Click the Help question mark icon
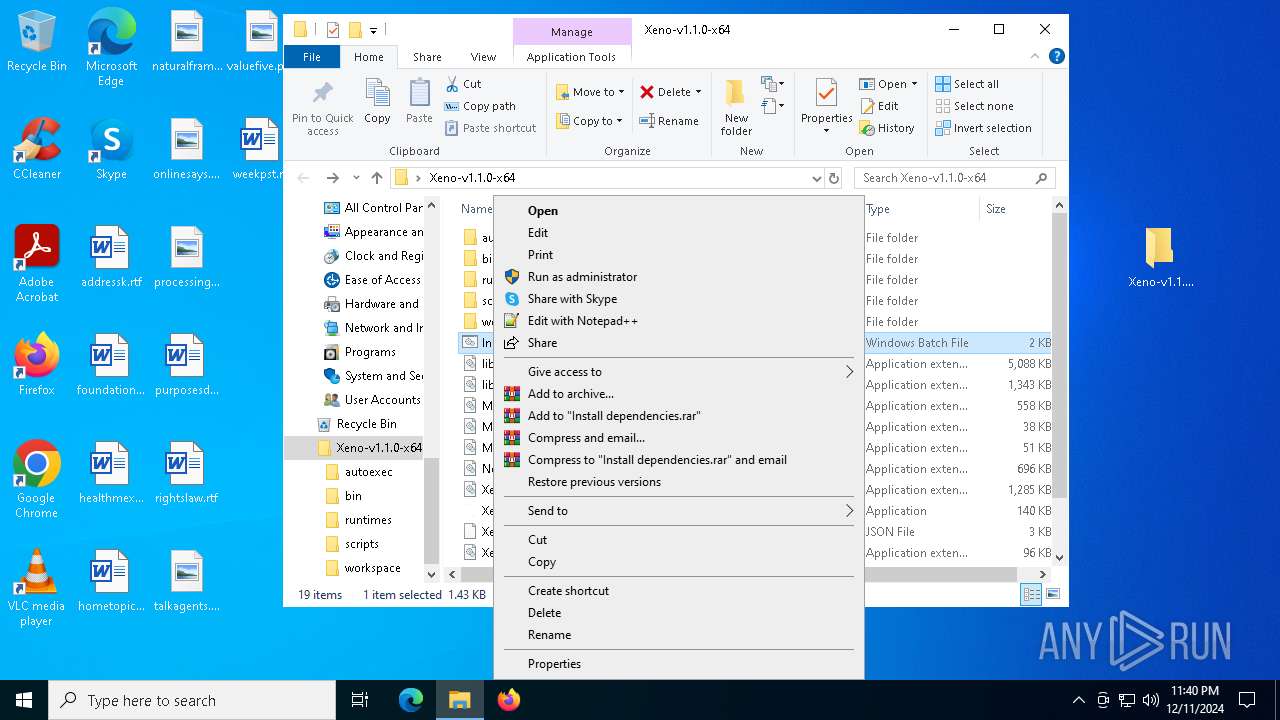Screen dimensions: 1280x720 tap(1056, 57)
